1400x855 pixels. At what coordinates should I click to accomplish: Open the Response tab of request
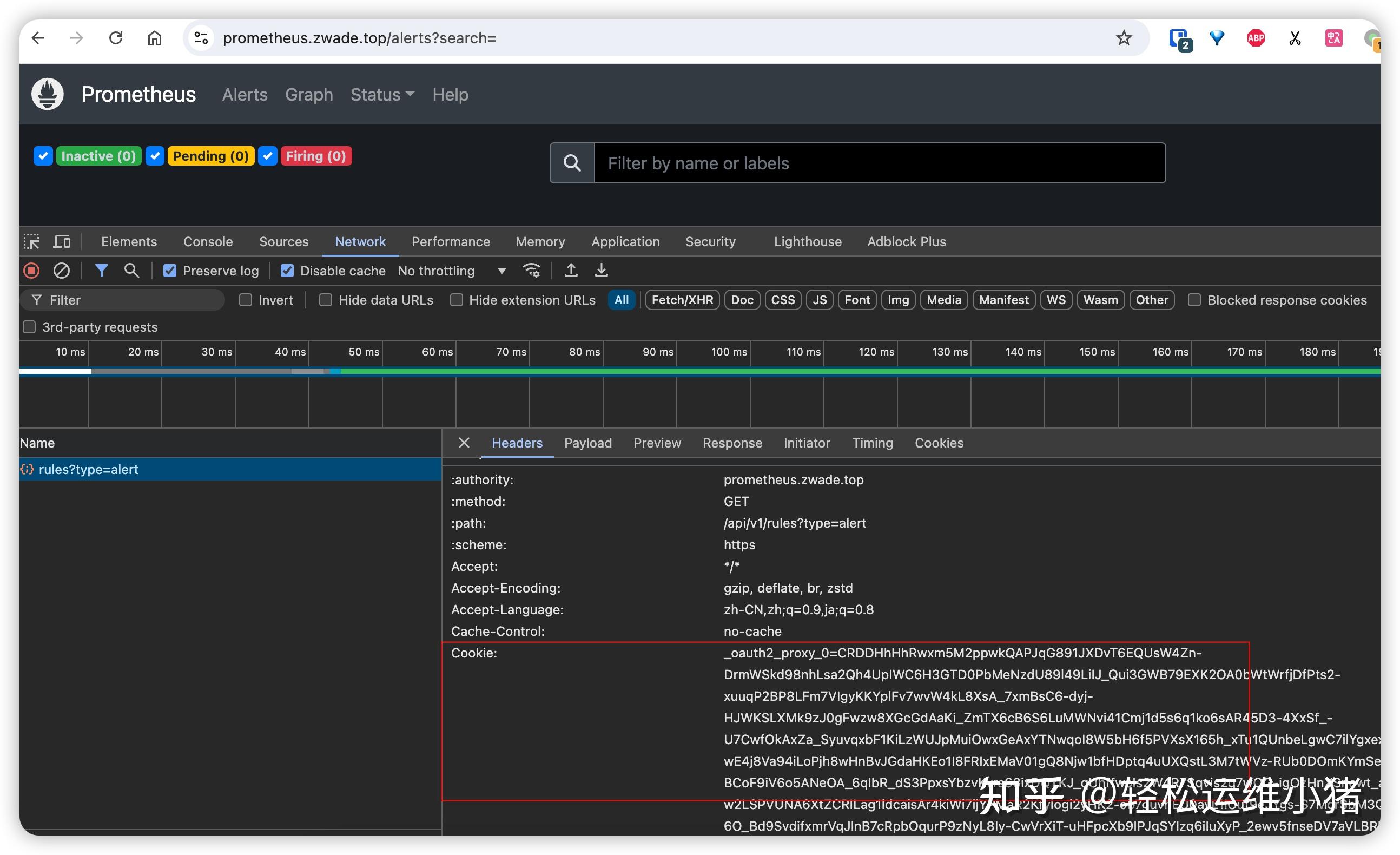732,443
